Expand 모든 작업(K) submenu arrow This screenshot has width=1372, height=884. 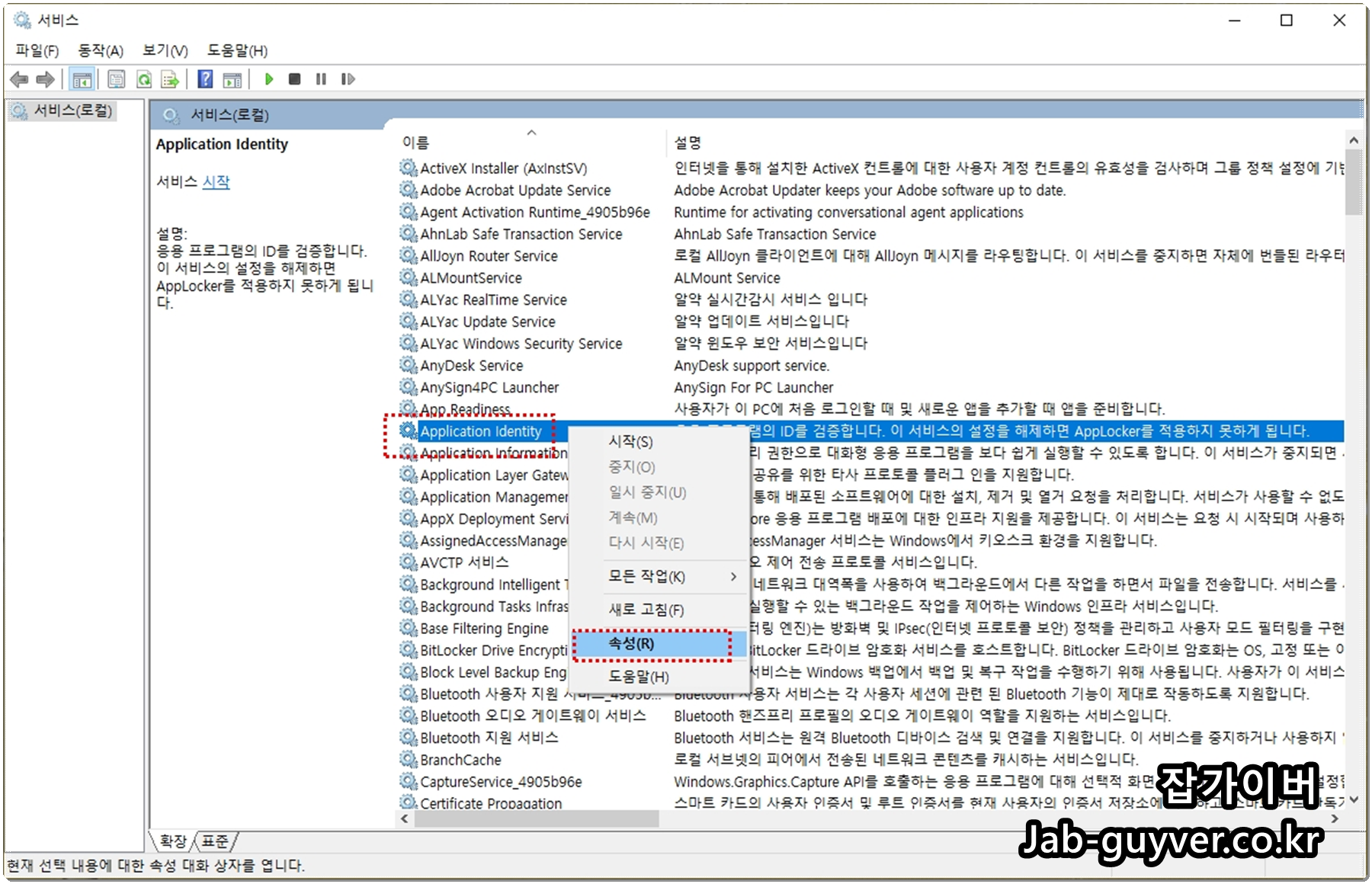(x=733, y=577)
